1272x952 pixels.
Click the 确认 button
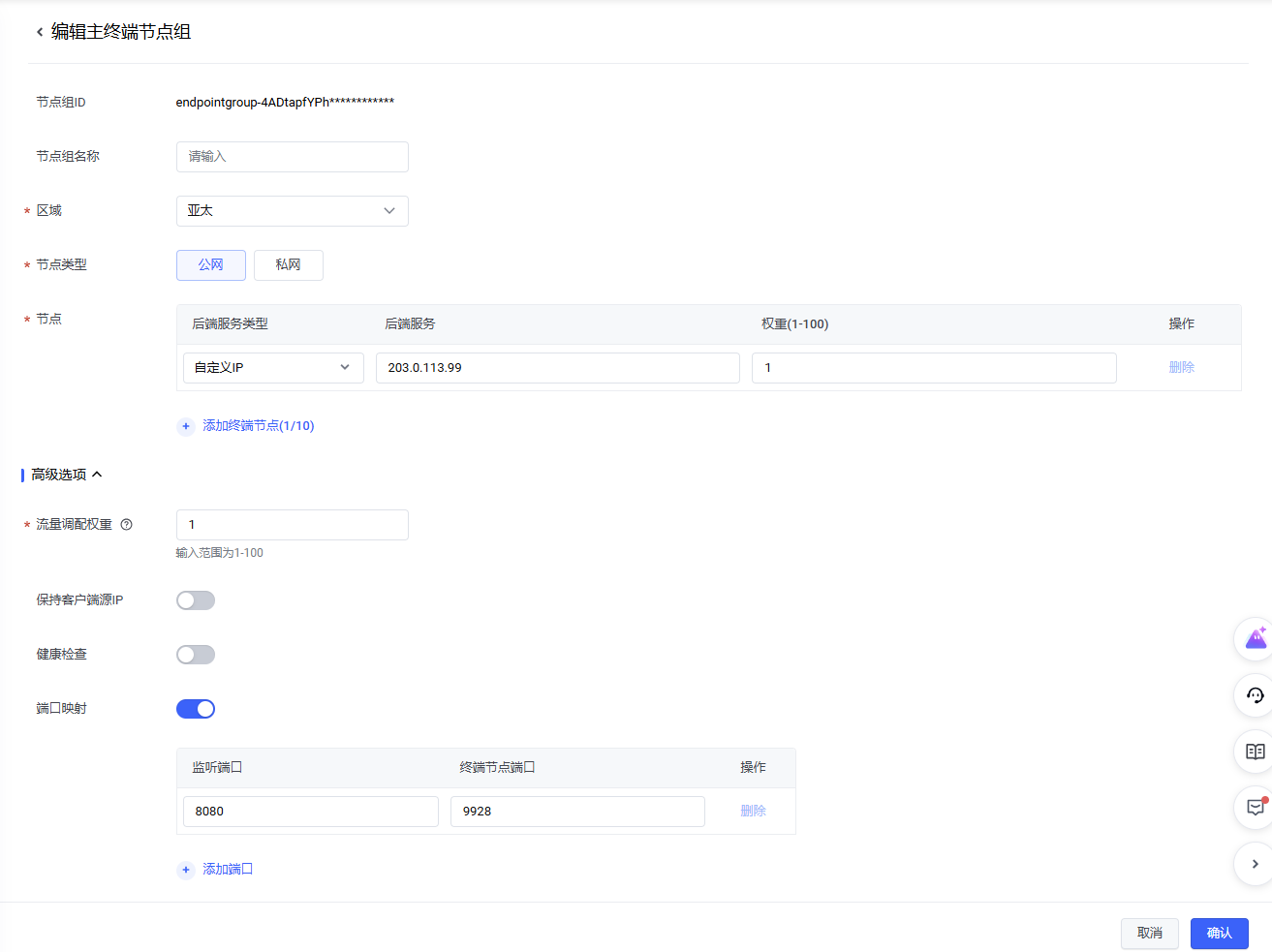[x=1219, y=933]
